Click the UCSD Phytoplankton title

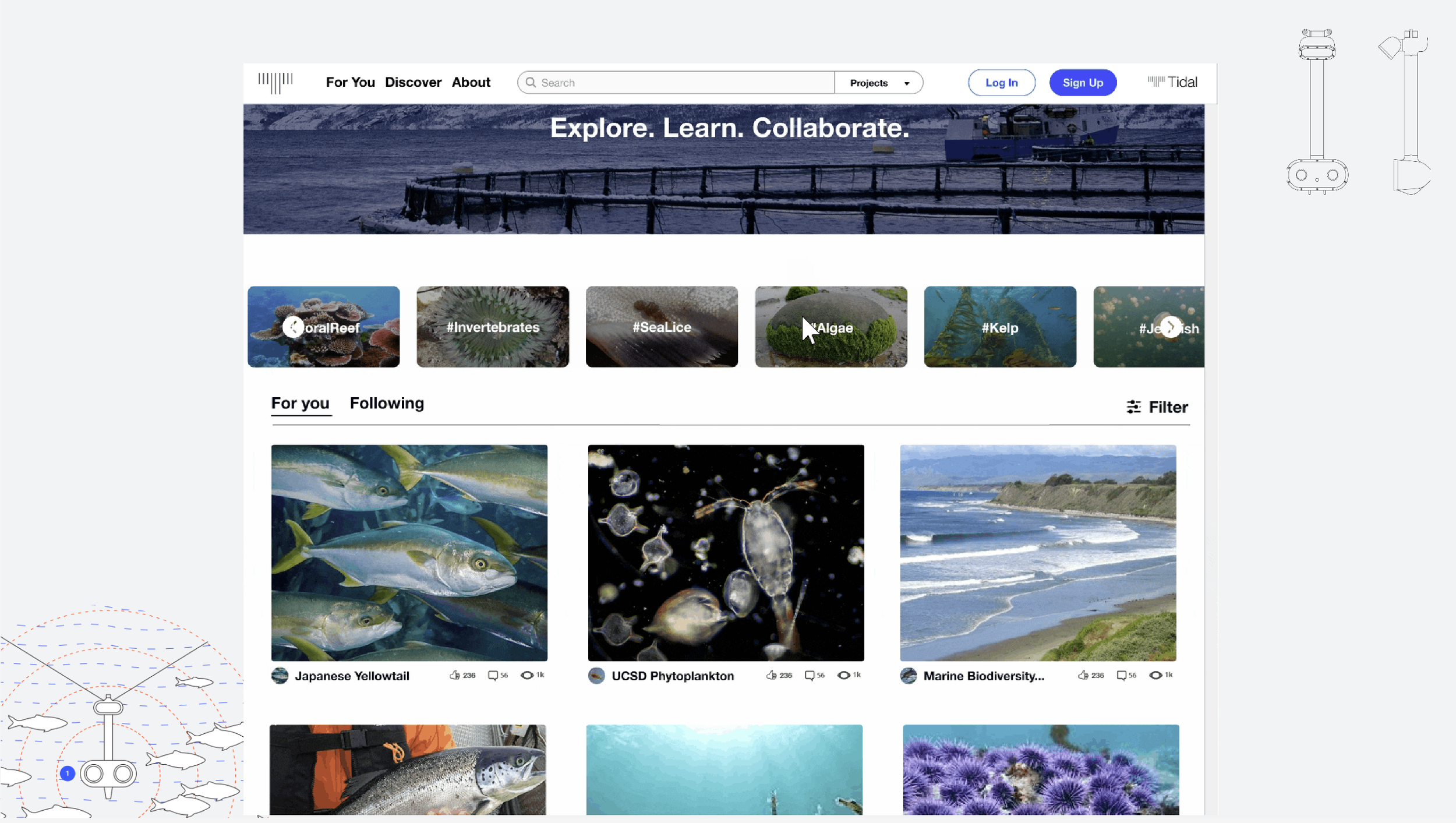click(x=673, y=676)
